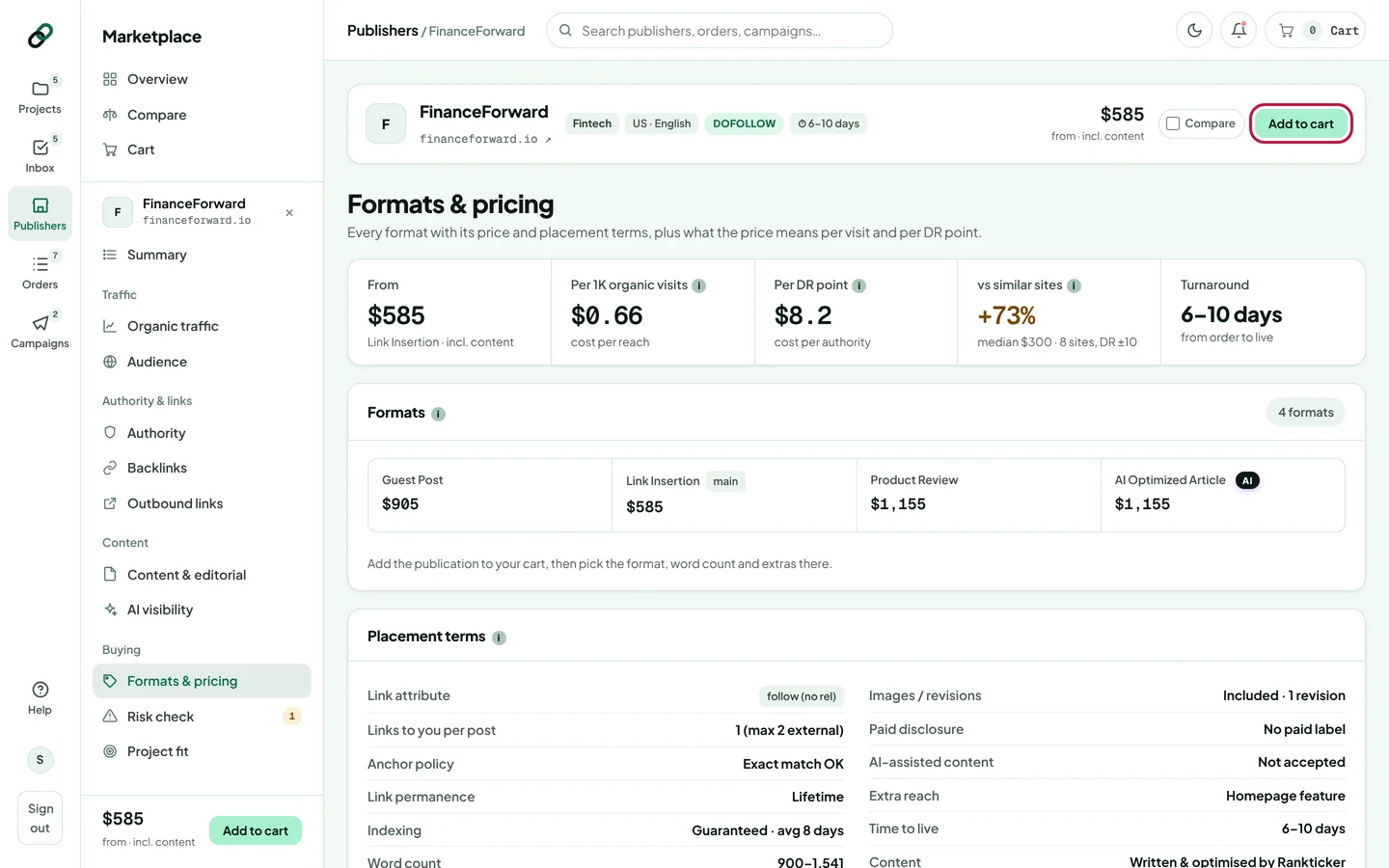Open Organic traffic section

[202, 326]
